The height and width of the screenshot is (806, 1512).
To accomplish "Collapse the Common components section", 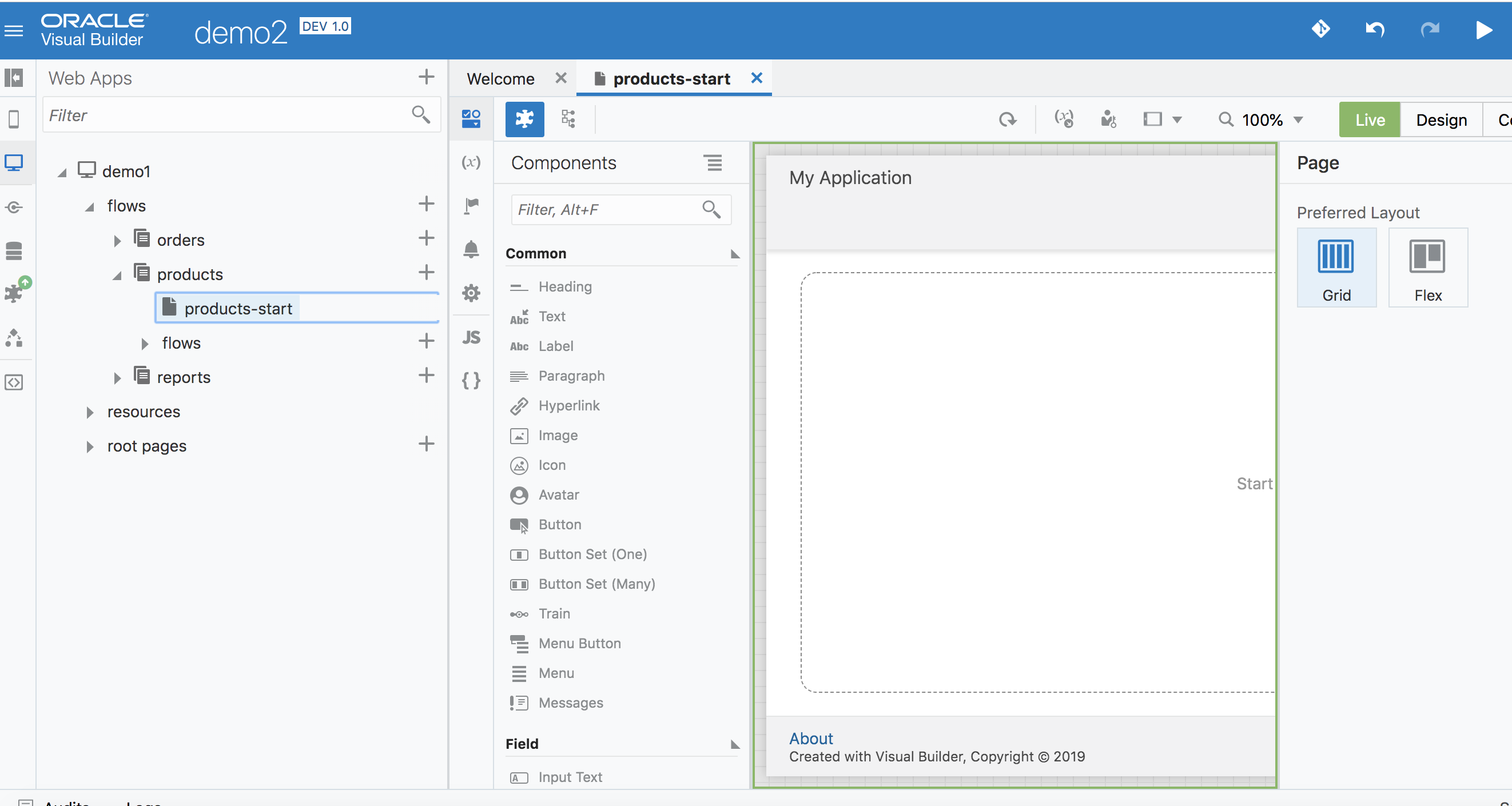I will [734, 254].
